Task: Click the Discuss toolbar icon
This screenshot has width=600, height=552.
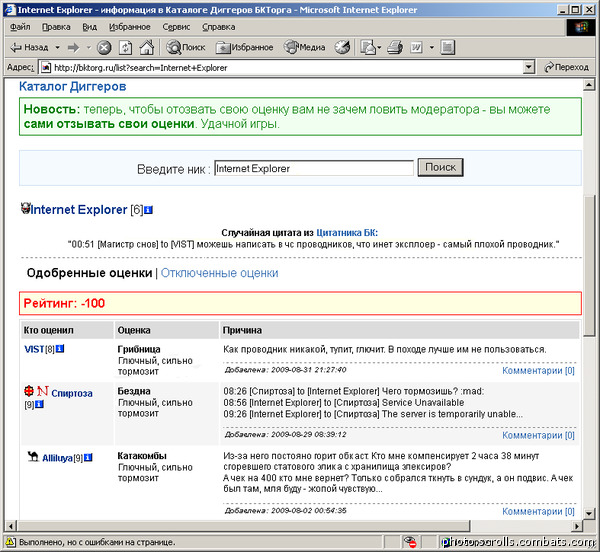Action: point(447,47)
